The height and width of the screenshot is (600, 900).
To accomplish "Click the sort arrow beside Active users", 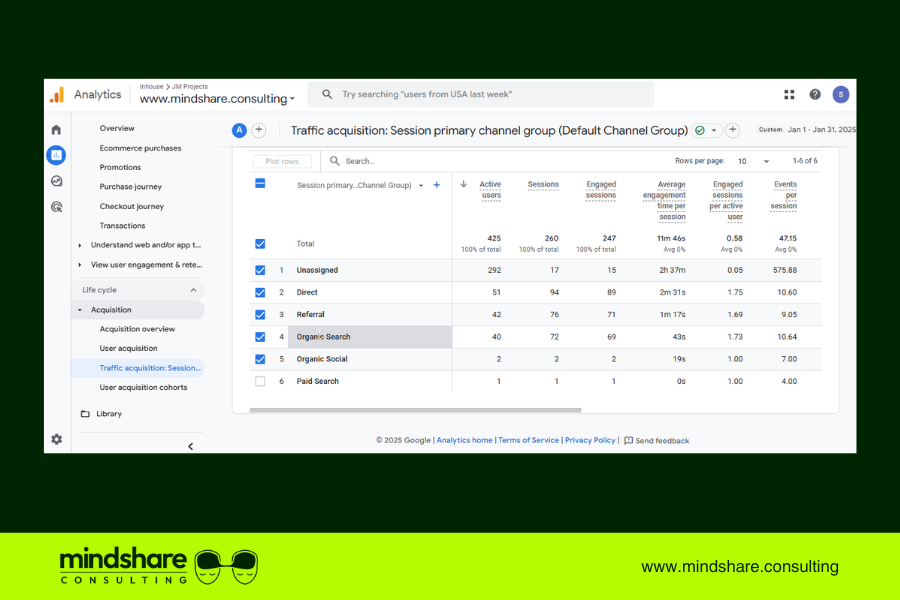I will (x=464, y=184).
